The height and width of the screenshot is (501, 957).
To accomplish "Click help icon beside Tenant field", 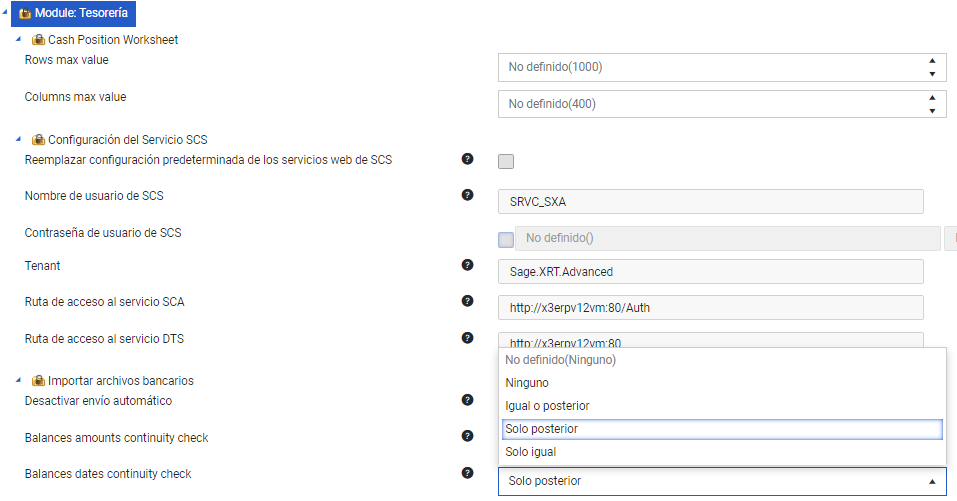I will tap(467, 265).
